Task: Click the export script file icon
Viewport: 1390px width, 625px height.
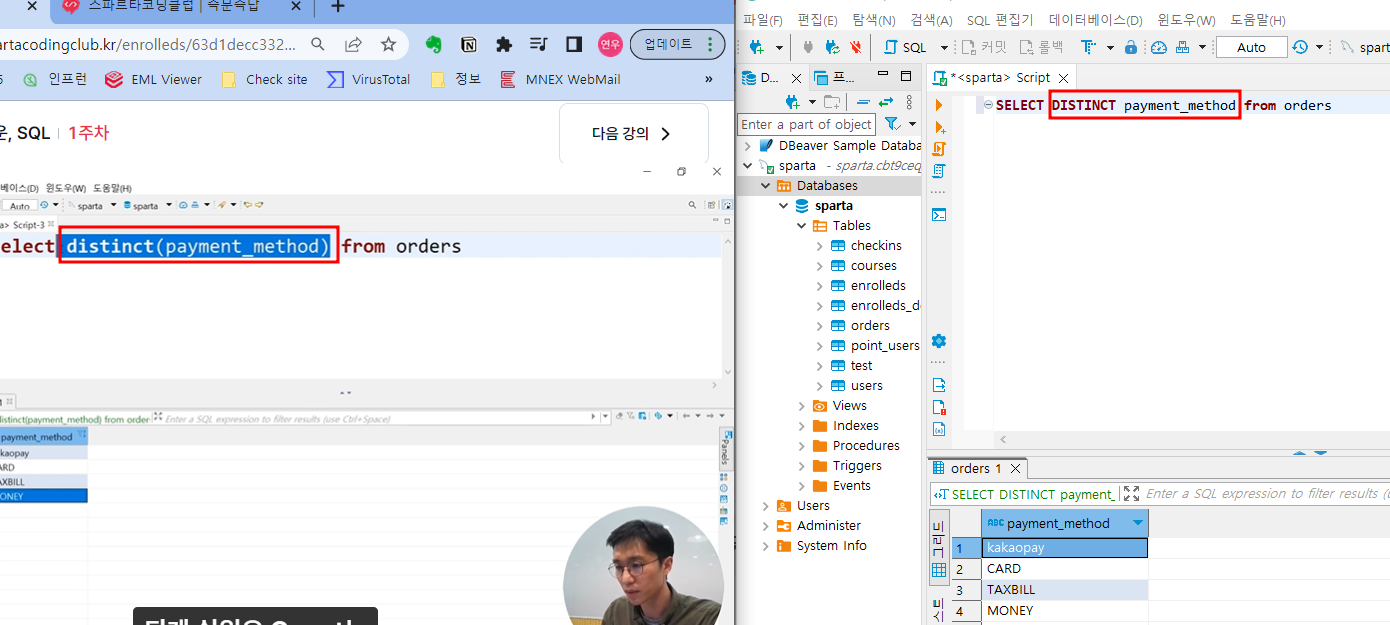Action: (x=939, y=385)
